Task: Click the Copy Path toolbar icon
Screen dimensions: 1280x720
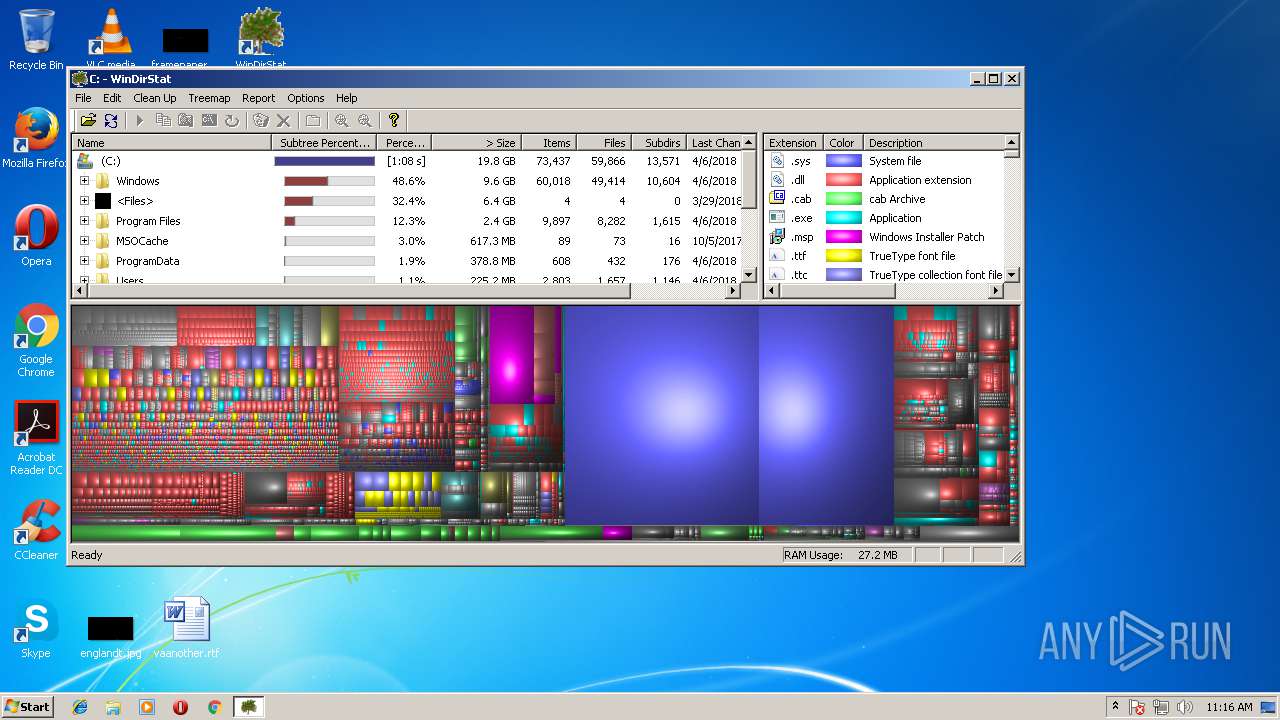Action: (163, 120)
